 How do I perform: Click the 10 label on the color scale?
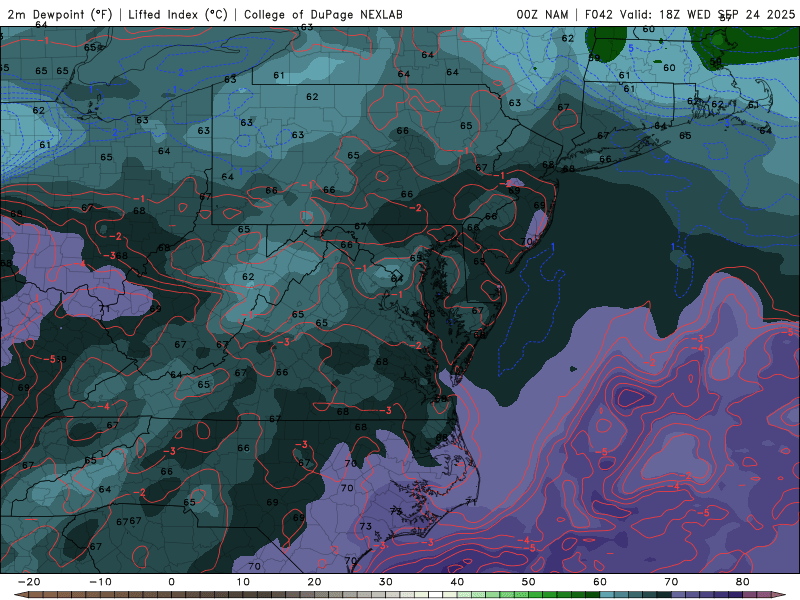click(243, 582)
